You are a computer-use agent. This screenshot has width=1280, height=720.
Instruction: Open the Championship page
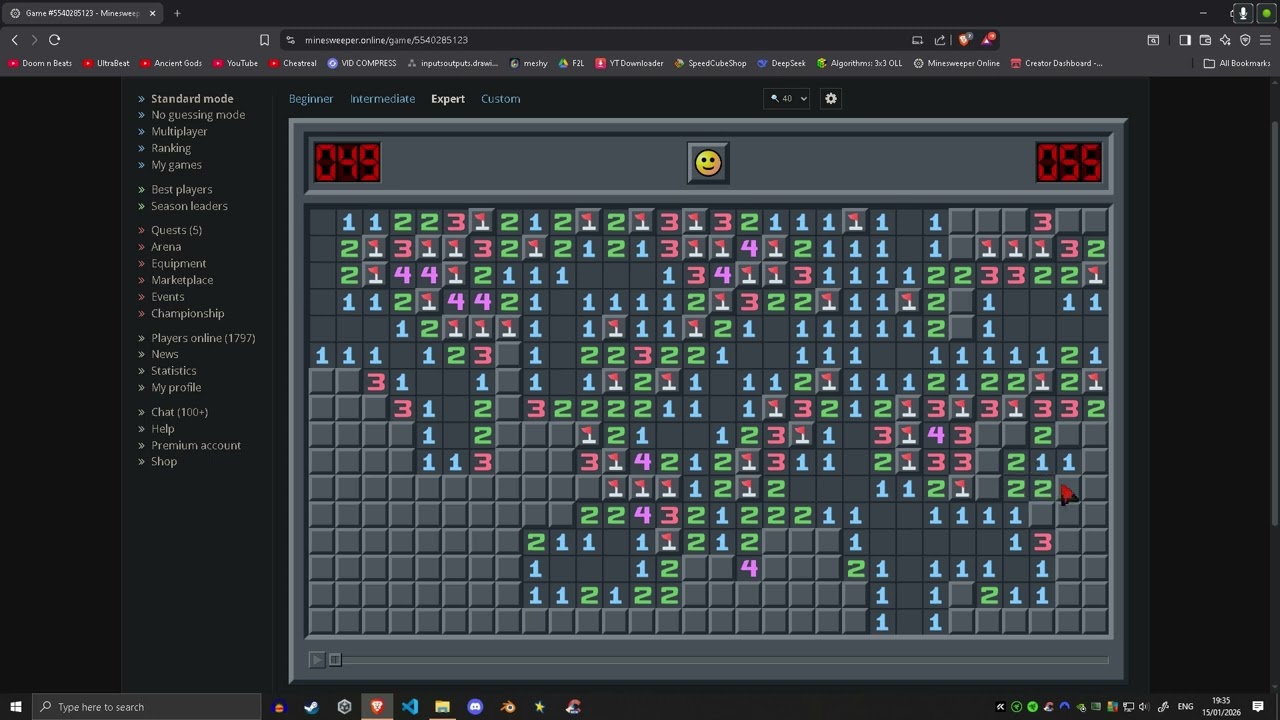[x=187, y=314]
